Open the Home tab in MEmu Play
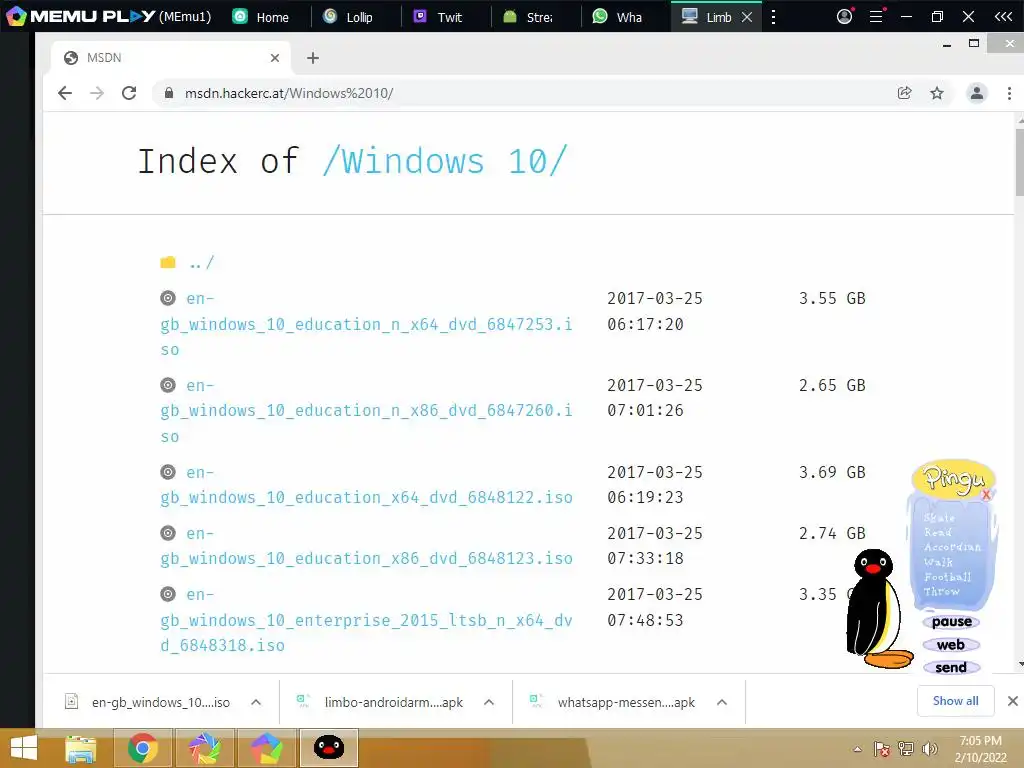1024x768 pixels. (261, 17)
